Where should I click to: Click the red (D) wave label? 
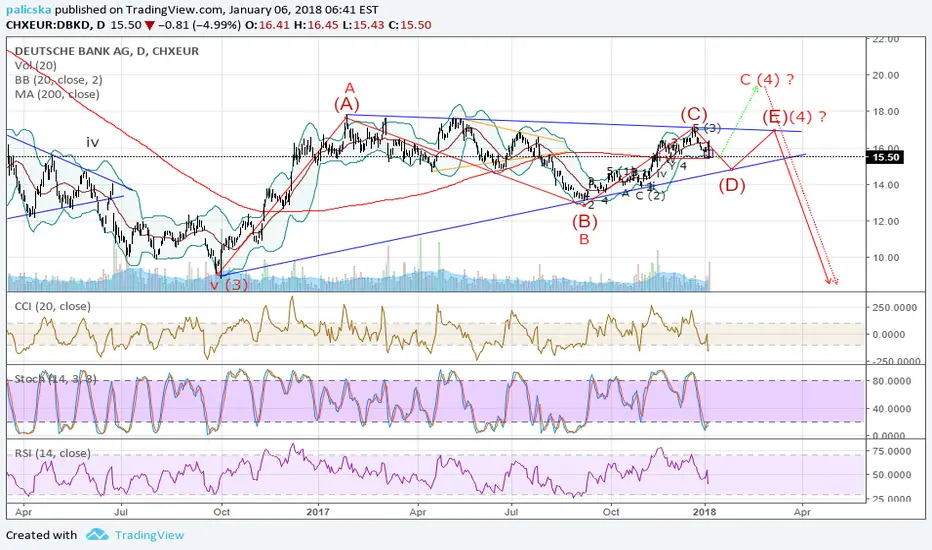[732, 185]
